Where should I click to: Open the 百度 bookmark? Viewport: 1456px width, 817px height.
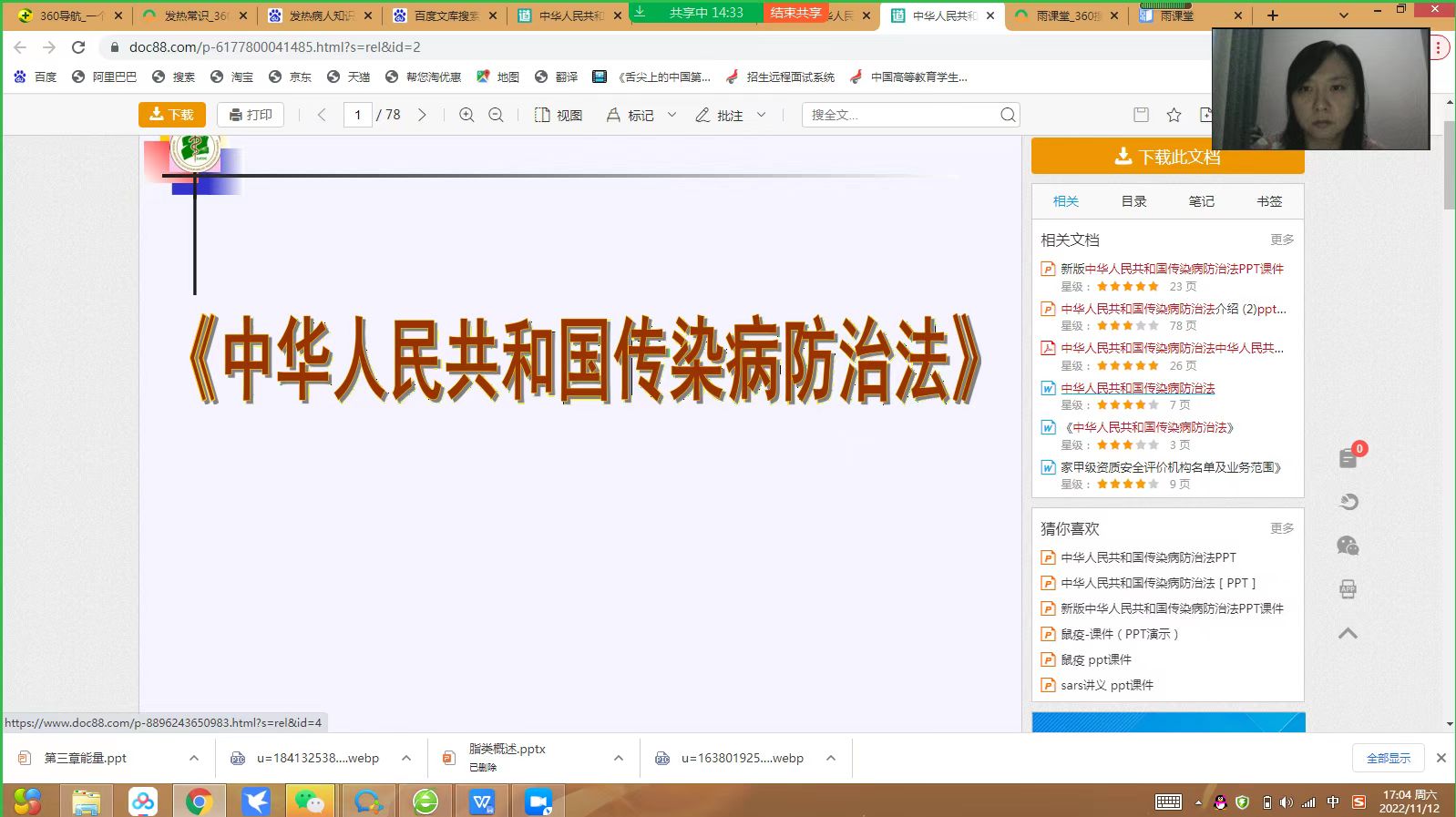(35, 77)
